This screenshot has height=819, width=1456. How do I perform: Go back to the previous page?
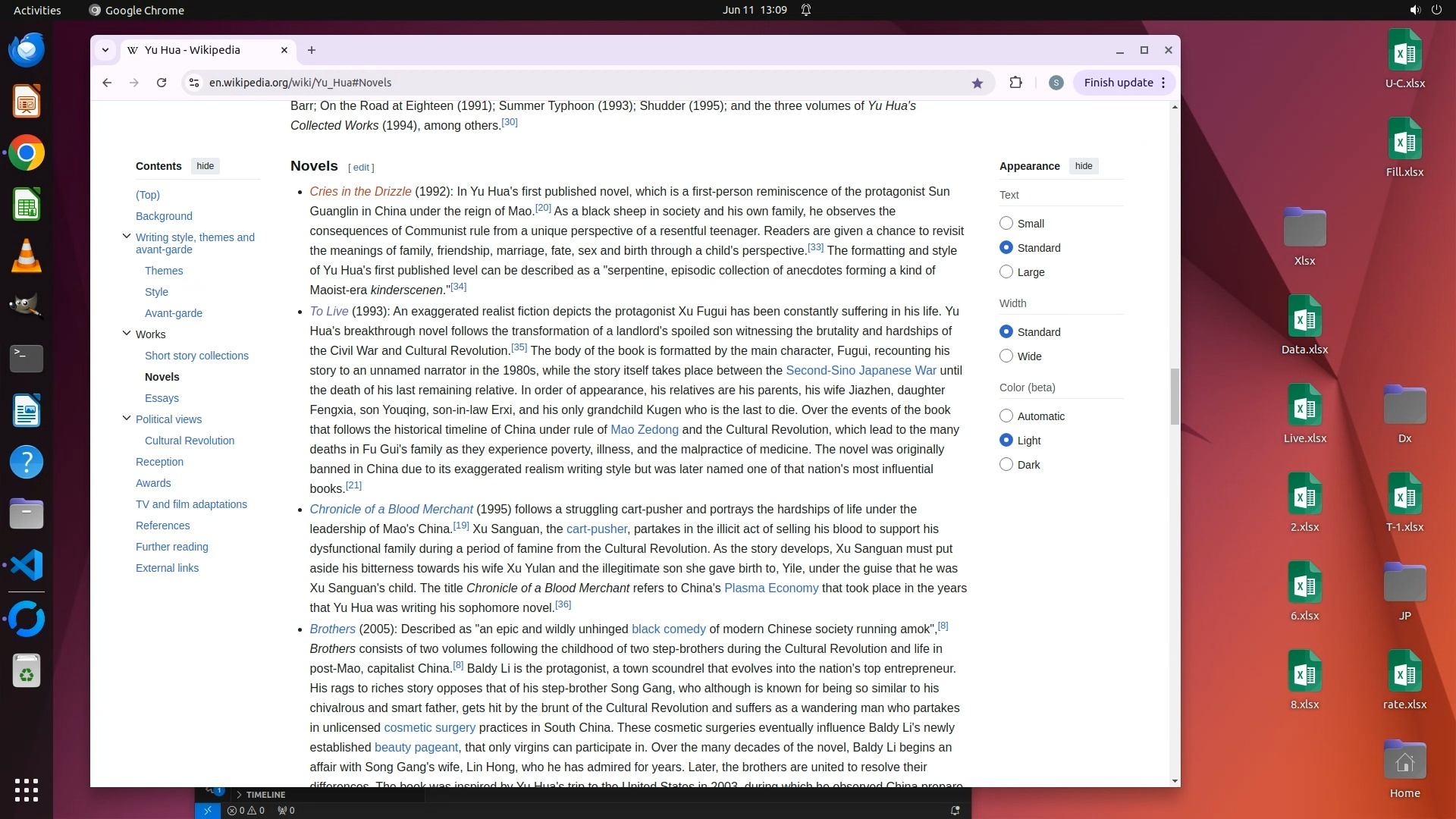tap(107, 83)
